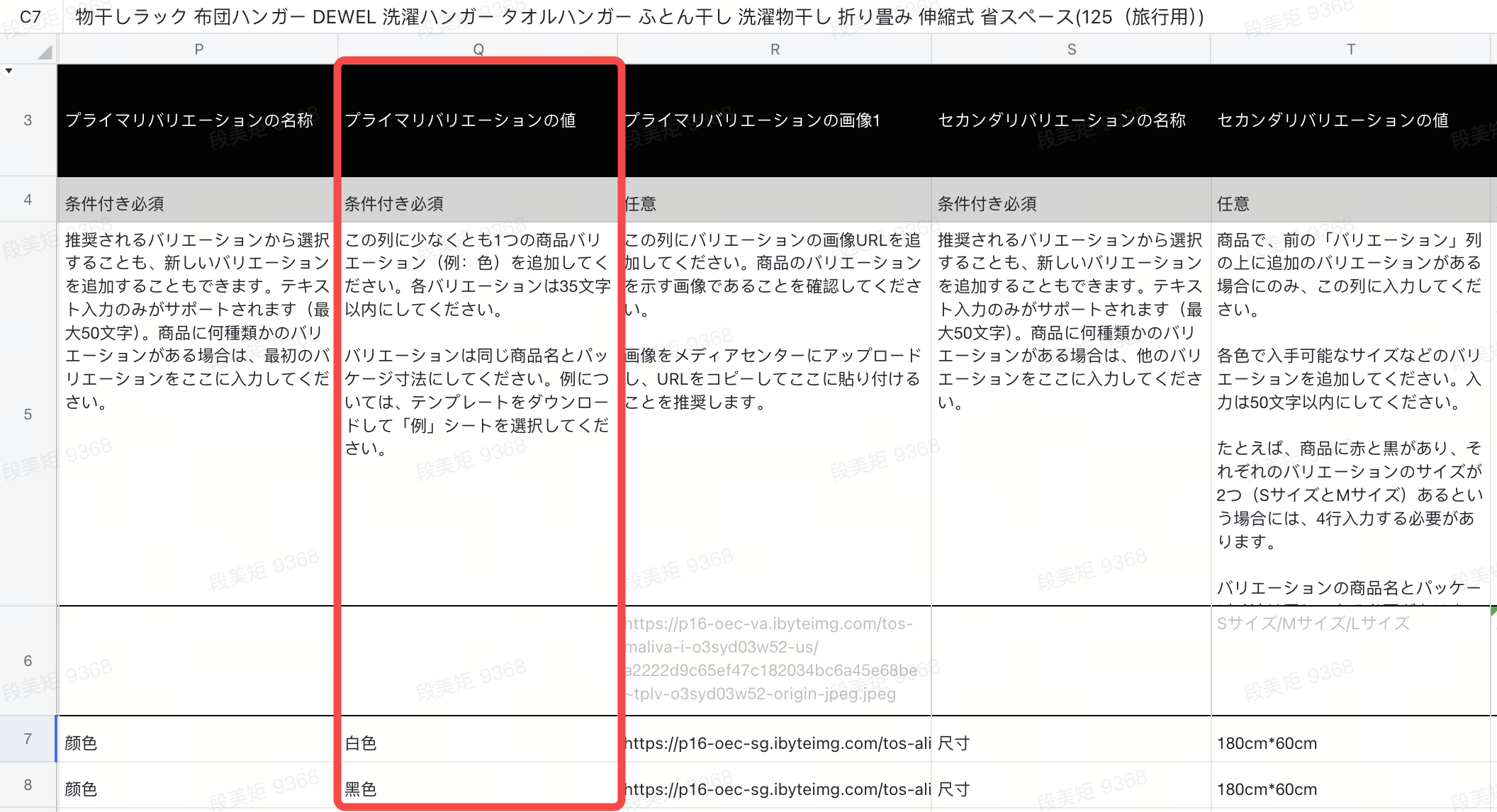
Task: Click cell 尺寸 in row 7
Action: (1071, 739)
